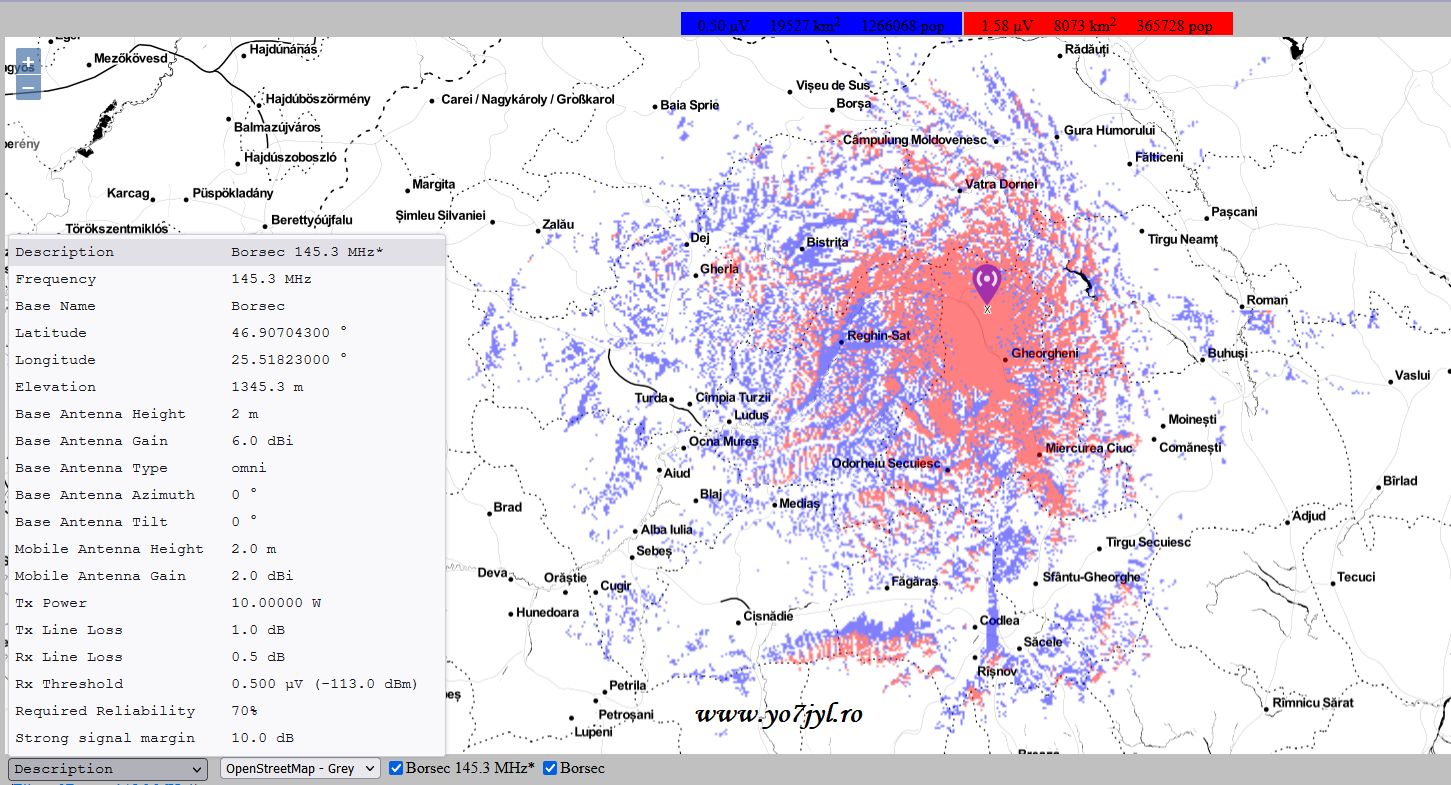Click the Roman city label
Screen dimensions: 1451x785
click(1267, 300)
